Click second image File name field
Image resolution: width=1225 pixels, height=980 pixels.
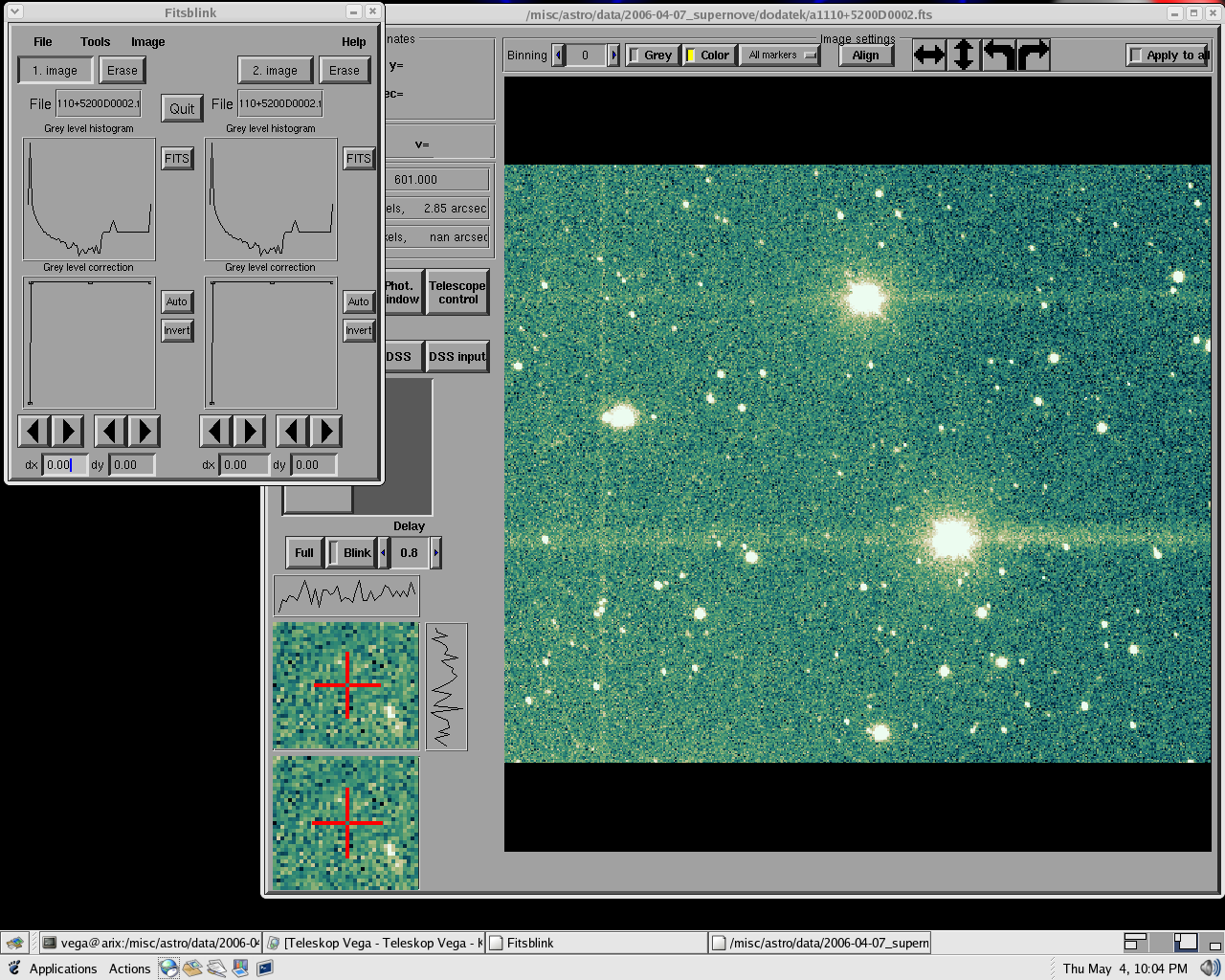(279, 103)
